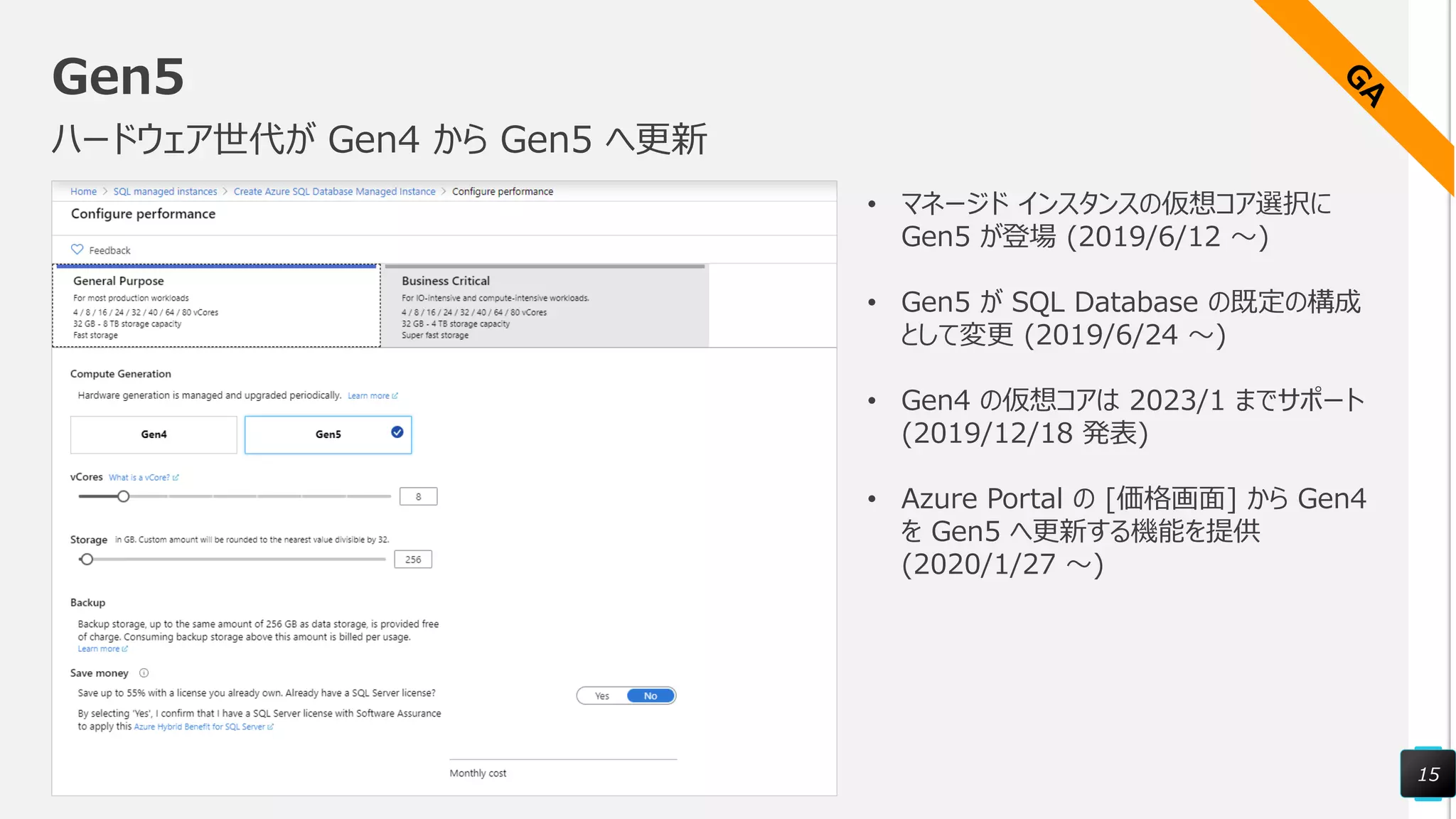Click the Gen5 slide title
Image resolution: width=1456 pixels, height=819 pixels.
point(118,76)
